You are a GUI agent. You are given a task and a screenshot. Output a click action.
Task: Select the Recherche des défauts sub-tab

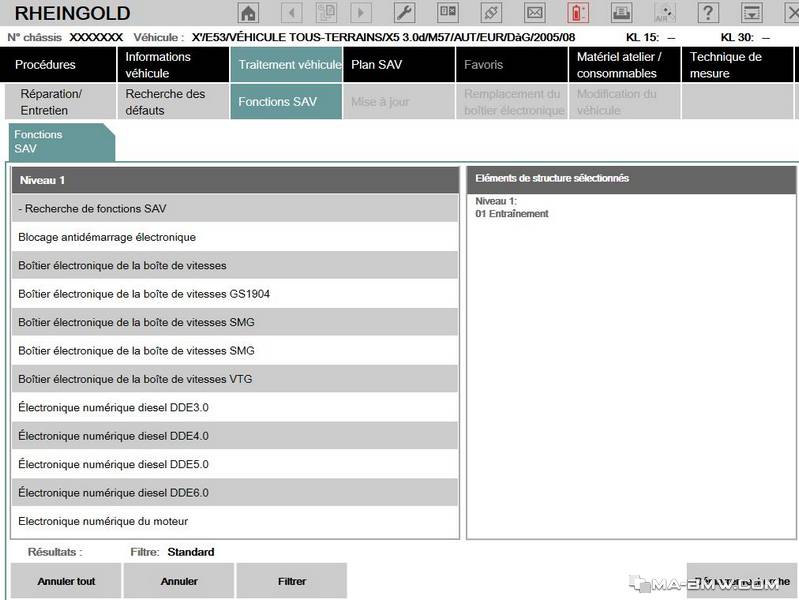pyautogui.click(x=173, y=102)
